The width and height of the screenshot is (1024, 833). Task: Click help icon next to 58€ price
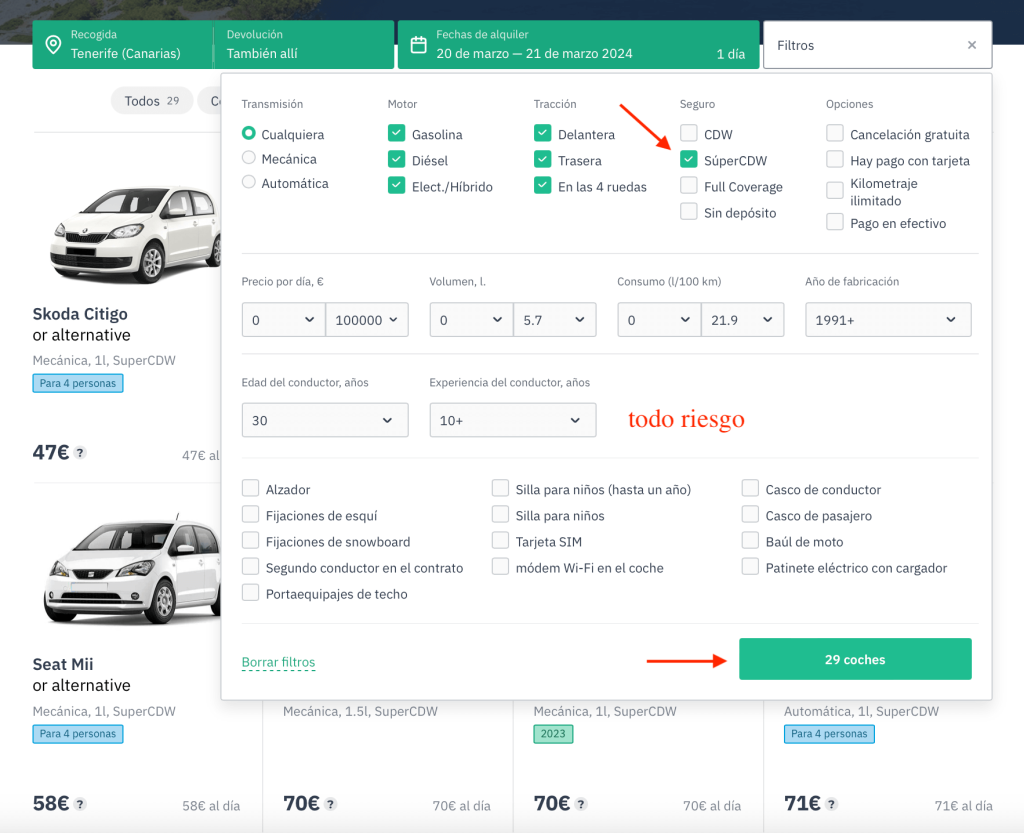[x=80, y=804]
